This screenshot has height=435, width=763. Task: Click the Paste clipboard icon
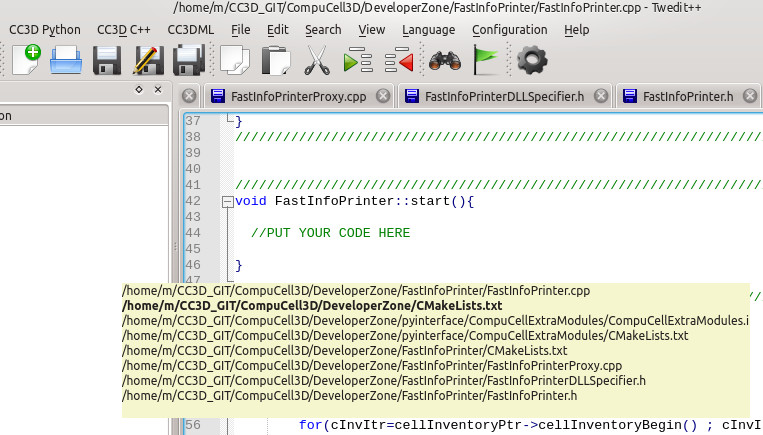pos(274,61)
